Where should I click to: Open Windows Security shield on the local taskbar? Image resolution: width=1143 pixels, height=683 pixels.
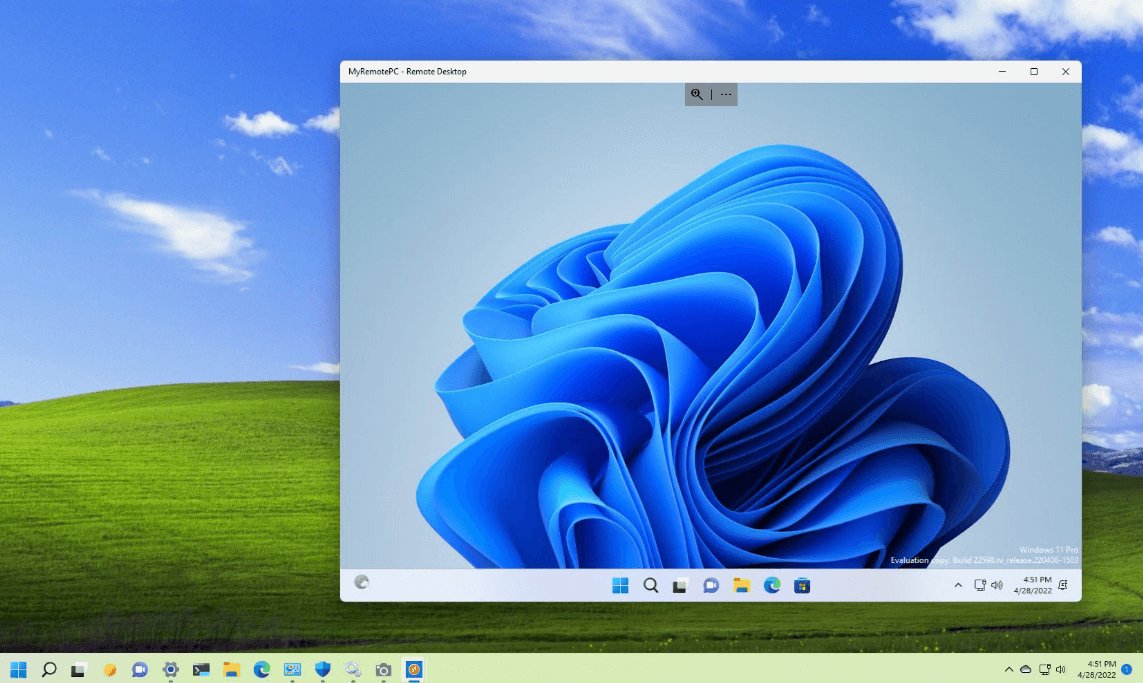[x=322, y=669]
